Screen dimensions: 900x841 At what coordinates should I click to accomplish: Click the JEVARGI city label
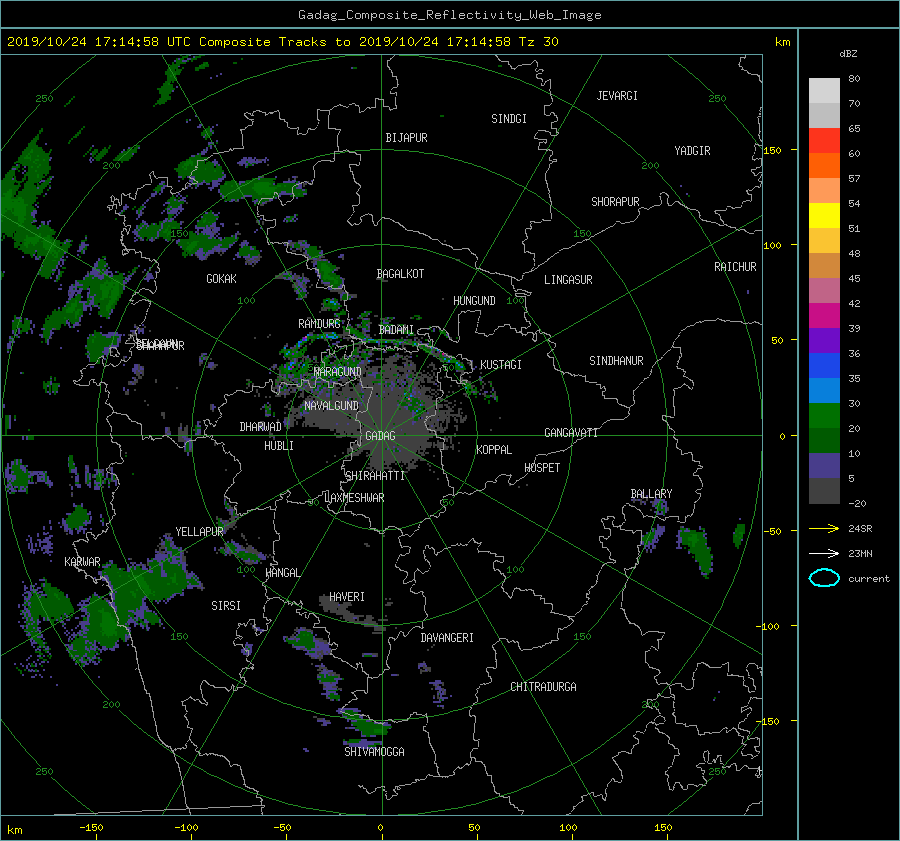pos(617,96)
